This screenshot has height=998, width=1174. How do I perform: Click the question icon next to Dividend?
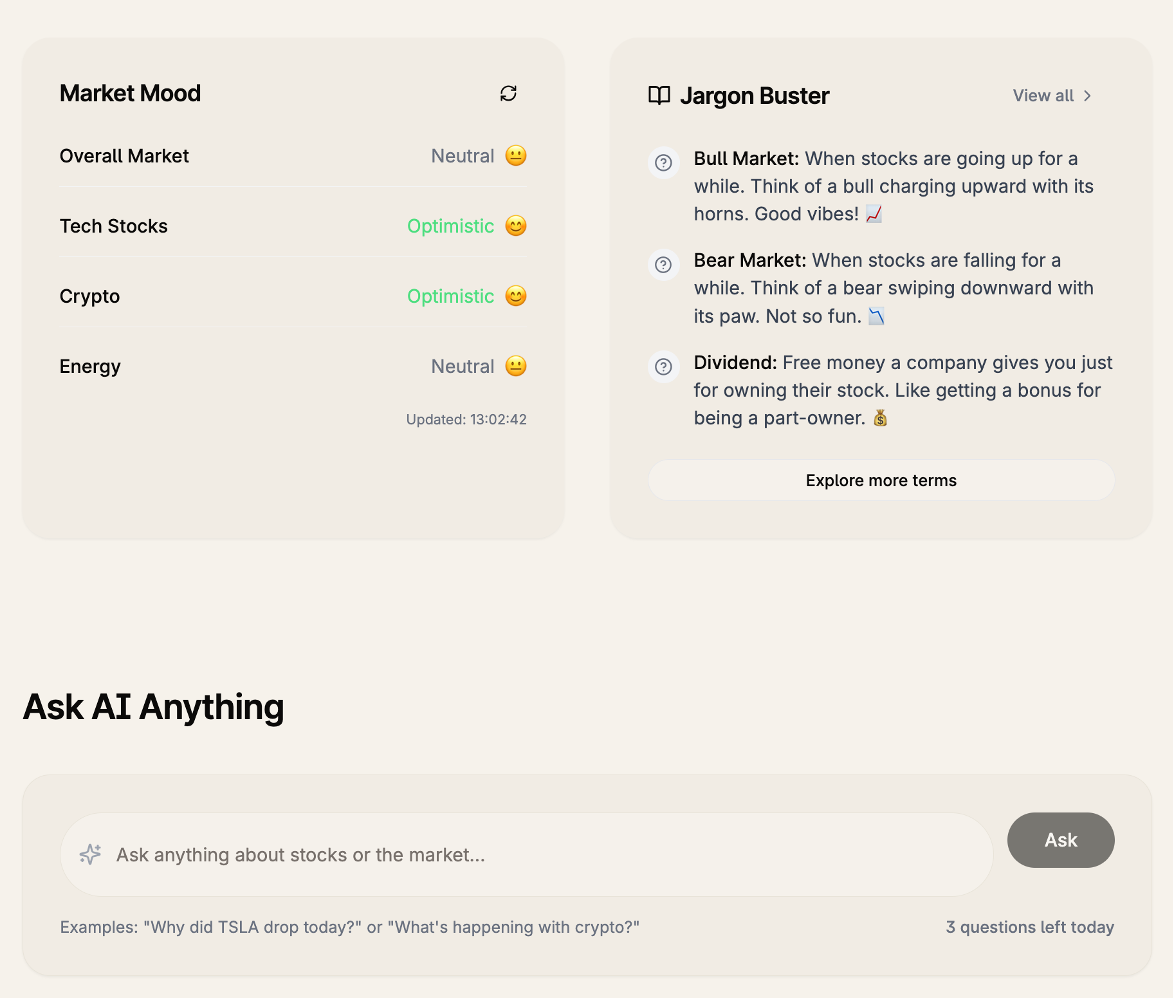click(662, 367)
